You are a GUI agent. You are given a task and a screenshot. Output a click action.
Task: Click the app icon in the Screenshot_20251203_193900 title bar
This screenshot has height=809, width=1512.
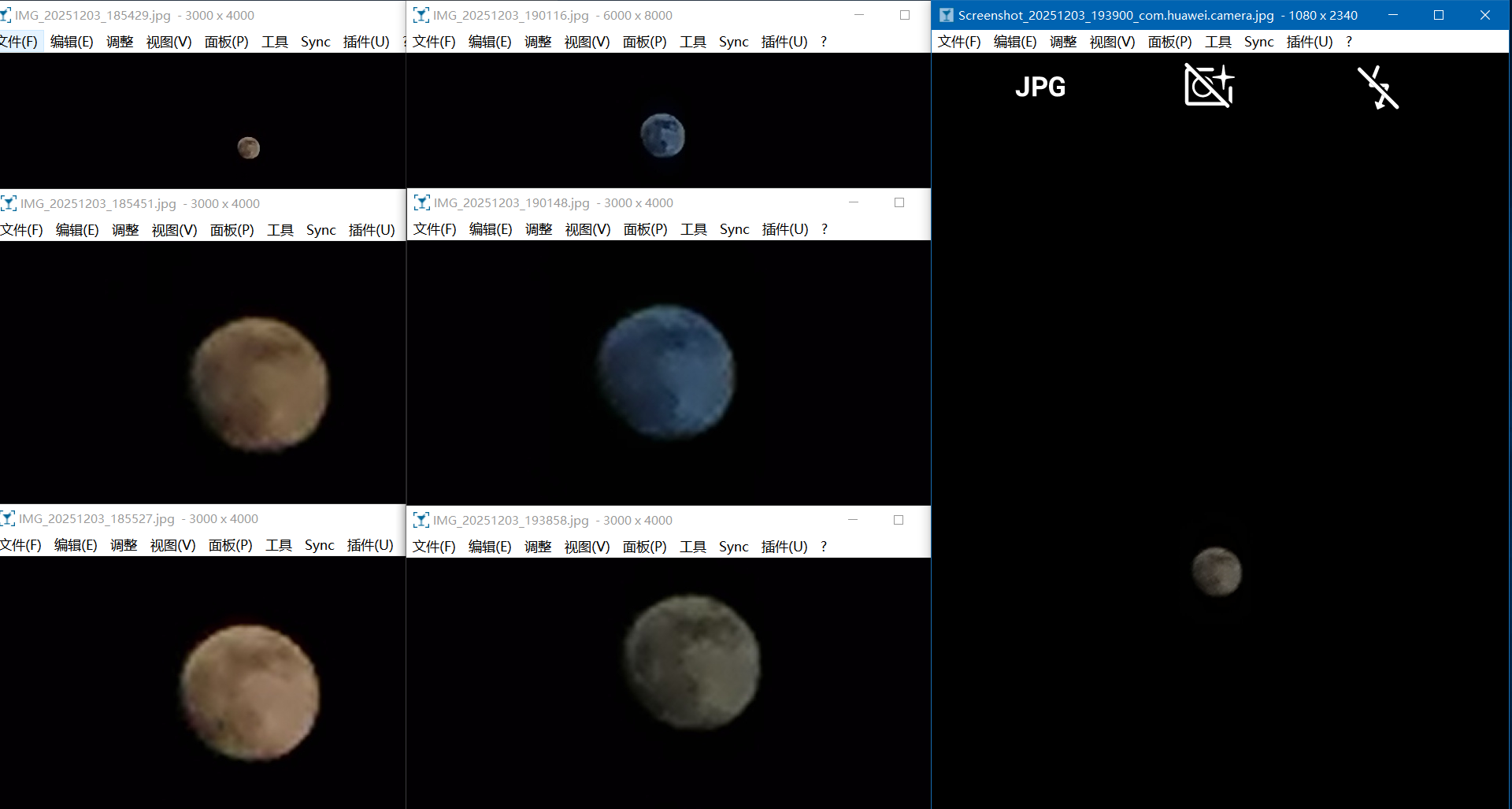[946, 15]
